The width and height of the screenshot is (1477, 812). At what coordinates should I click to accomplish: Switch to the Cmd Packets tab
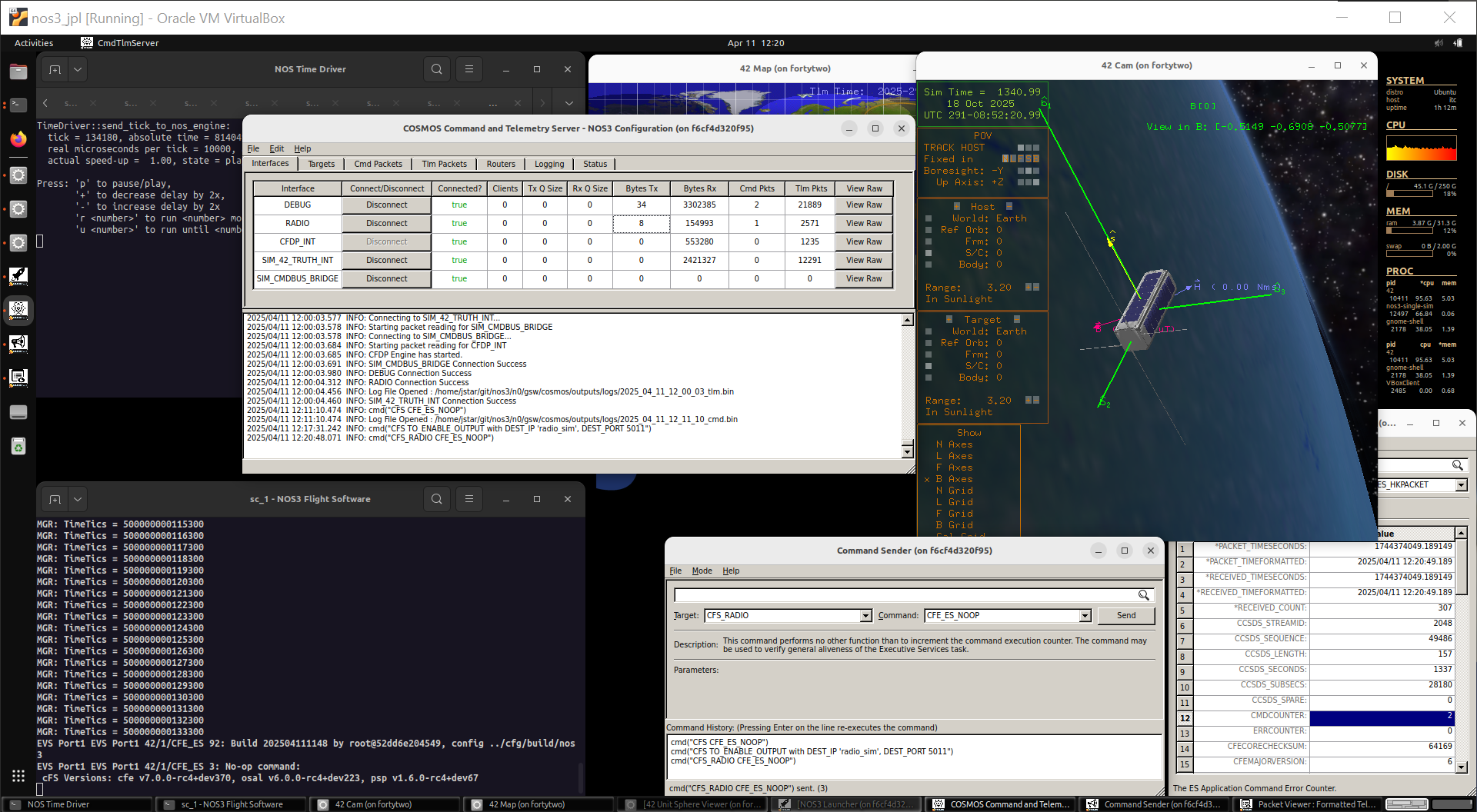click(x=378, y=164)
